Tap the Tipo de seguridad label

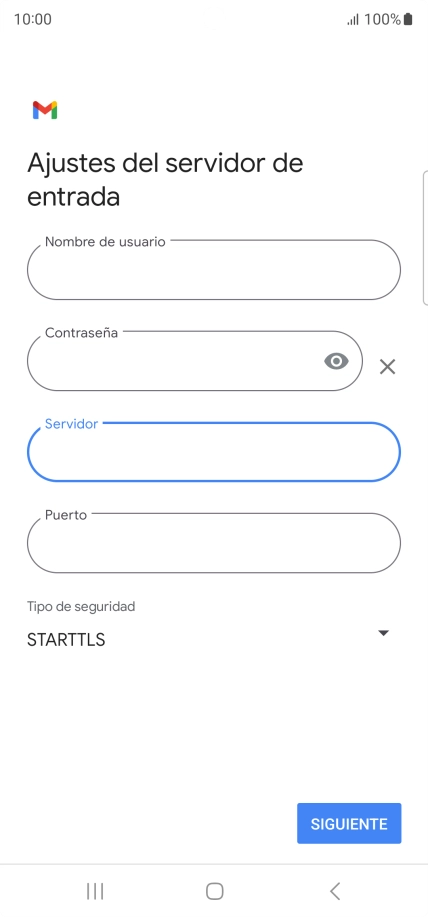coord(81,606)
